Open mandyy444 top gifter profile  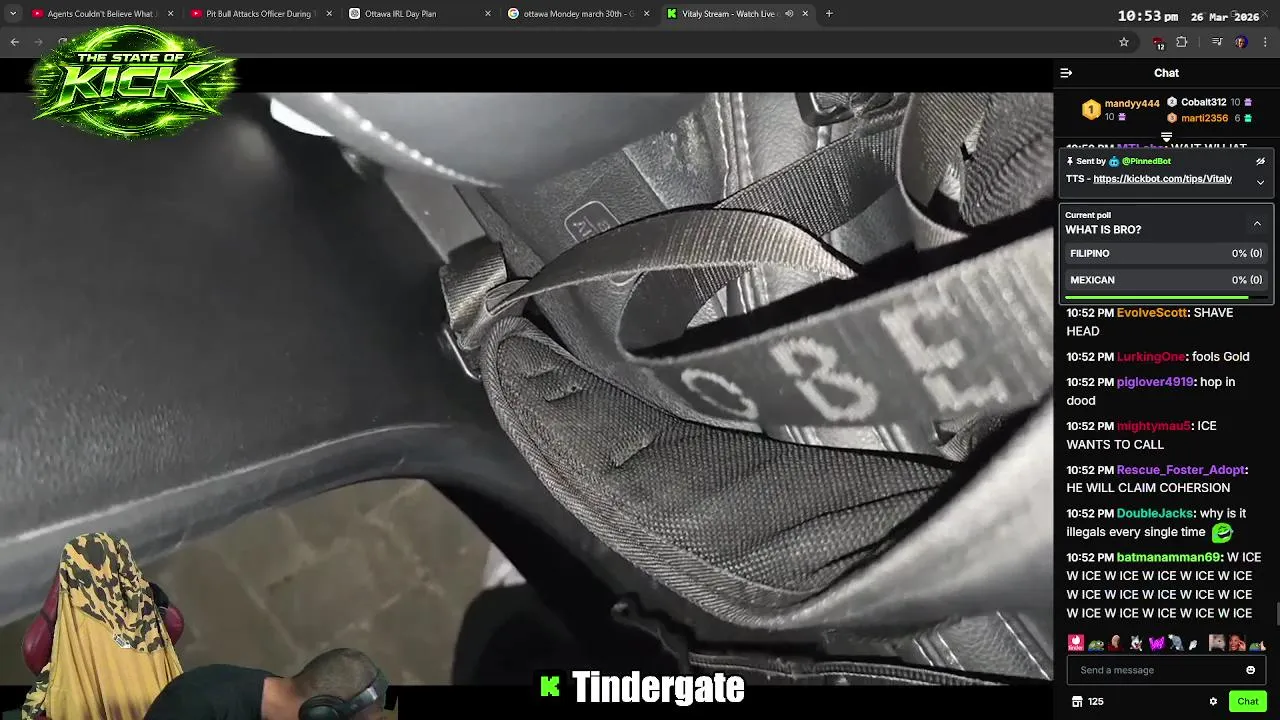[1131, 103]
